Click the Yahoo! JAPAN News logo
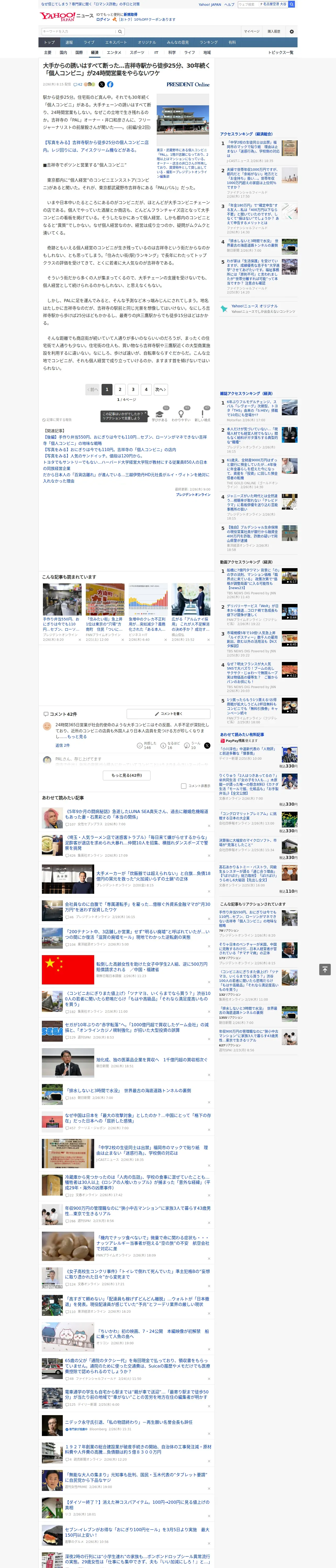 [67, 16]
